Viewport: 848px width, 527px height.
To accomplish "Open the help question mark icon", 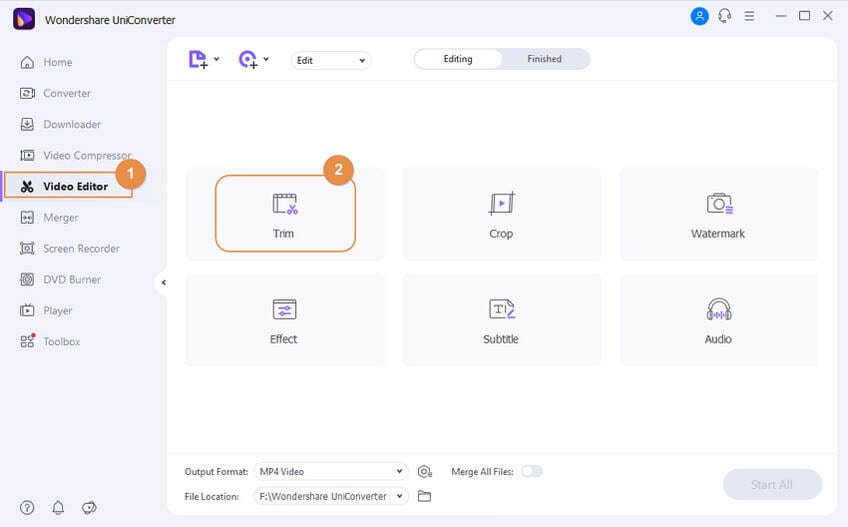I will coord(27,508).
